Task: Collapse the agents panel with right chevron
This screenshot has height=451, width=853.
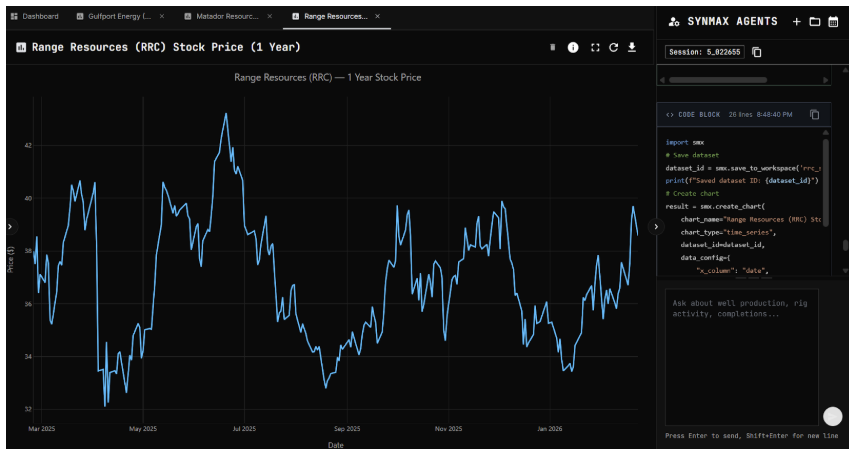Action: 656,226
